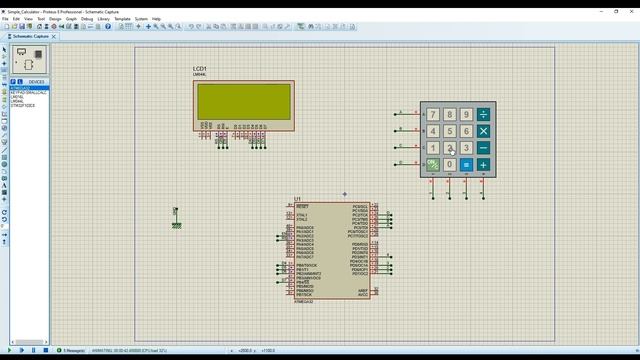
Task: Click the Y-Mirror flip icon
Action: coord(4,242)
